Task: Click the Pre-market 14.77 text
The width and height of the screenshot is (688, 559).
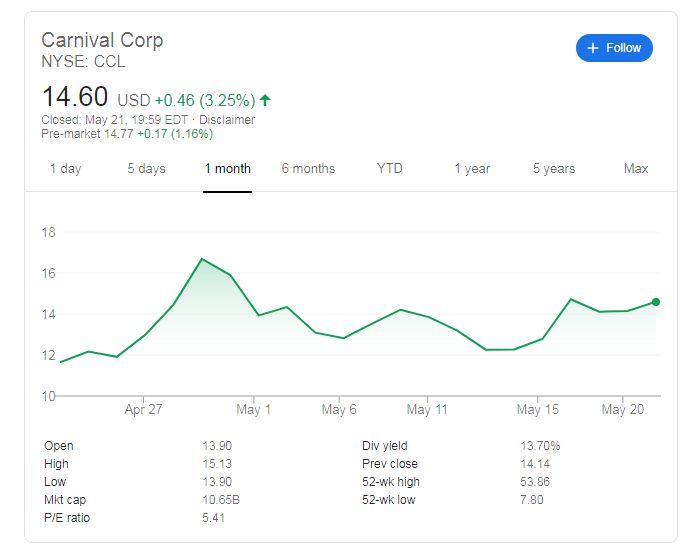Action: [87, 134]
